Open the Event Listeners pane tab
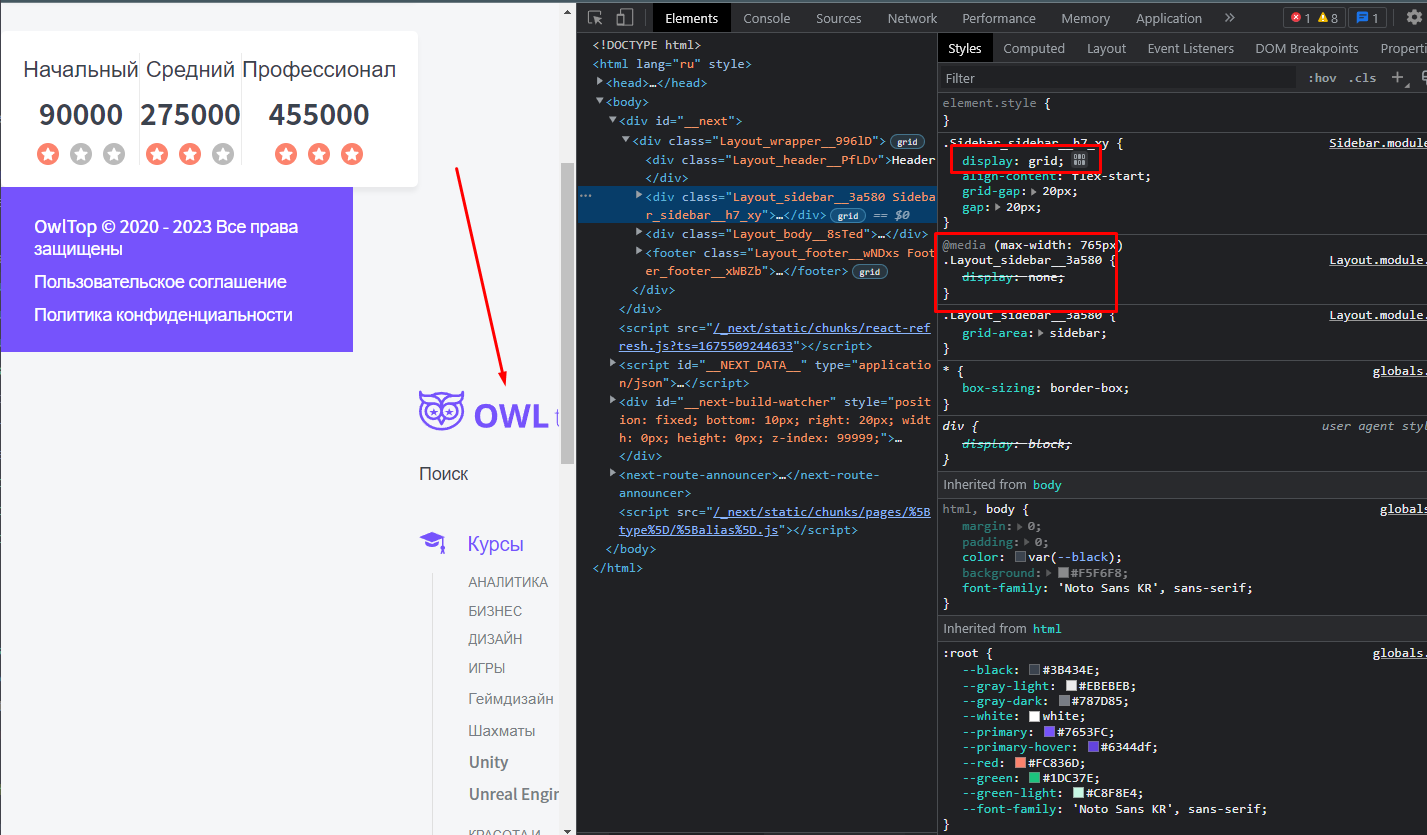The width and height of the screenshot is (1427, 835). 1190,48
